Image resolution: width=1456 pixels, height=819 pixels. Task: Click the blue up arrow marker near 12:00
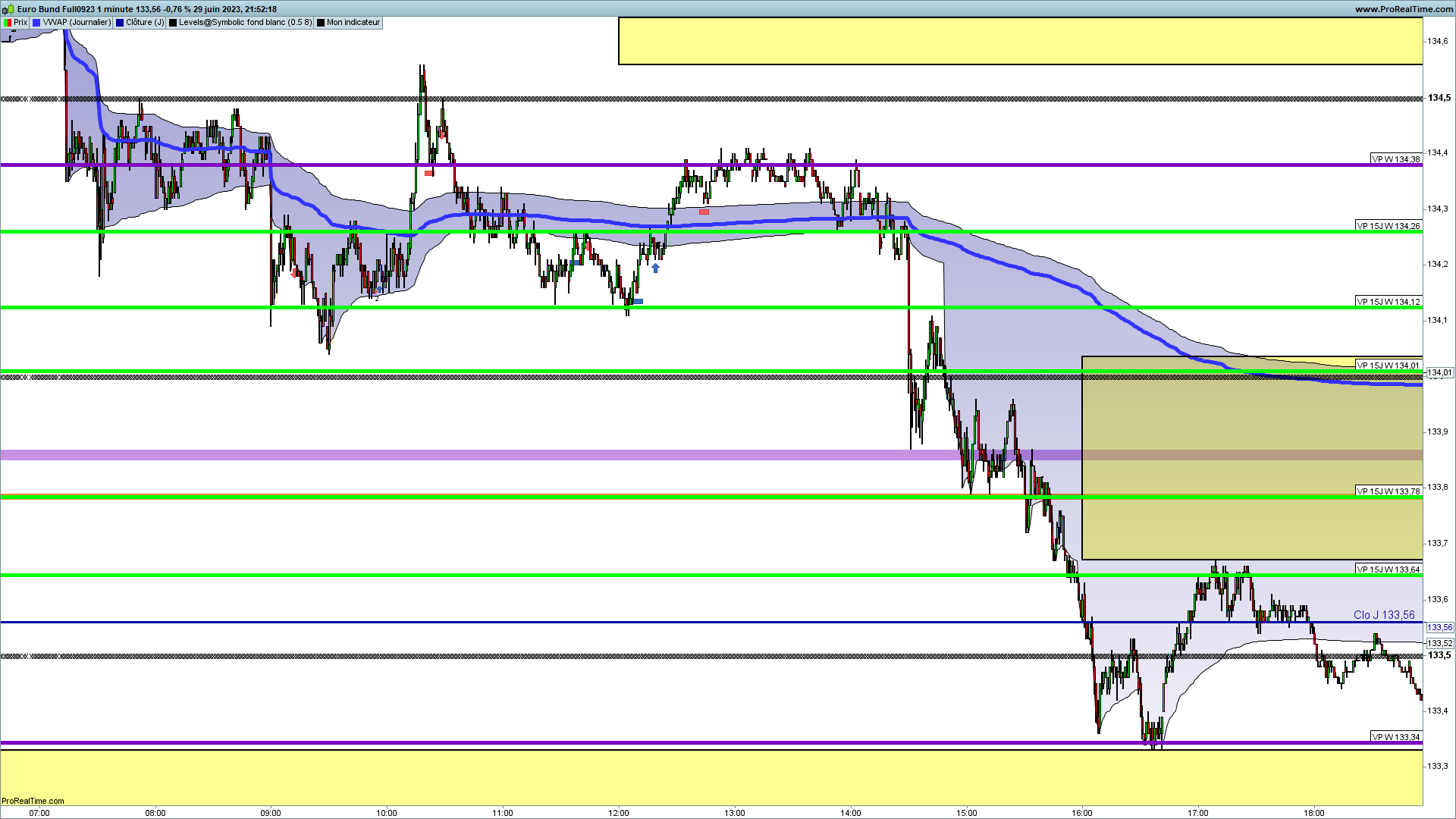coord(655,268)
